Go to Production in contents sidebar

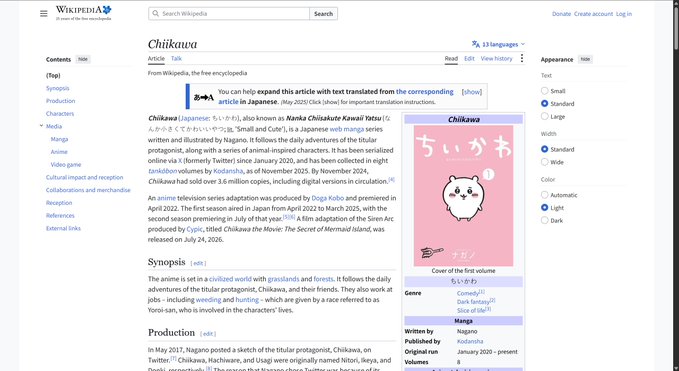click(61, 101)
